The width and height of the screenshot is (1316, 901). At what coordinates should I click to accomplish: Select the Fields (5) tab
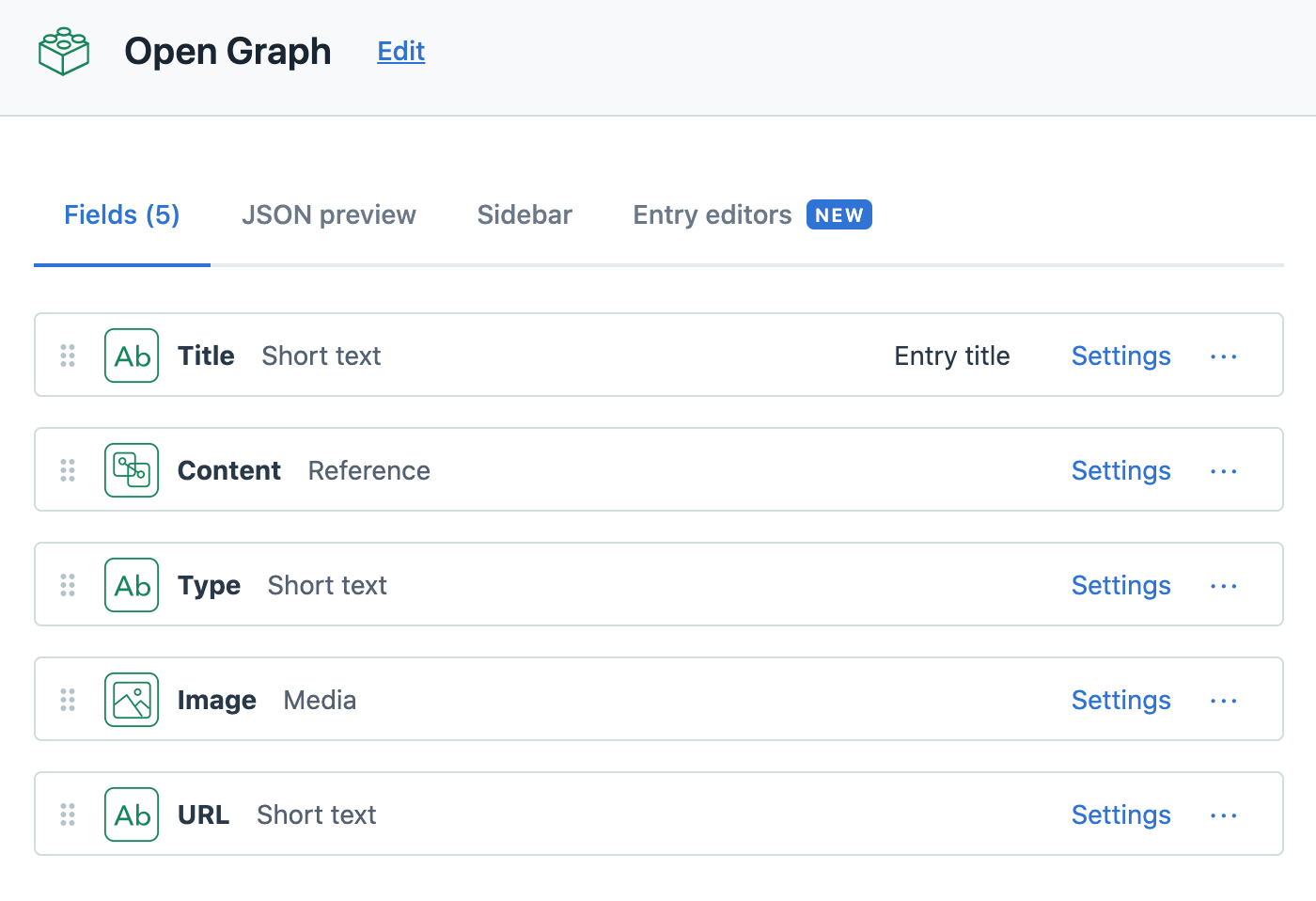(x=121, y=214)
